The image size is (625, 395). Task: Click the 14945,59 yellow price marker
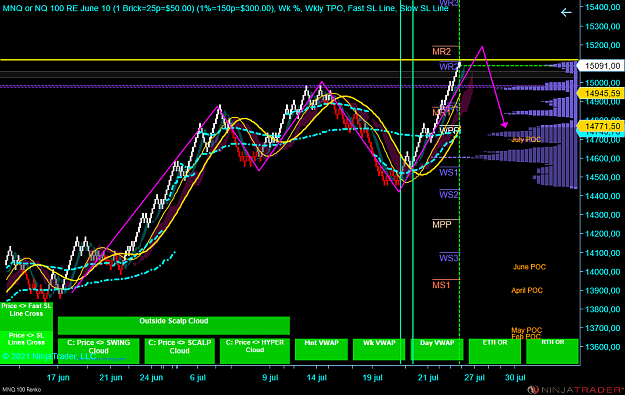coord(601,93)
